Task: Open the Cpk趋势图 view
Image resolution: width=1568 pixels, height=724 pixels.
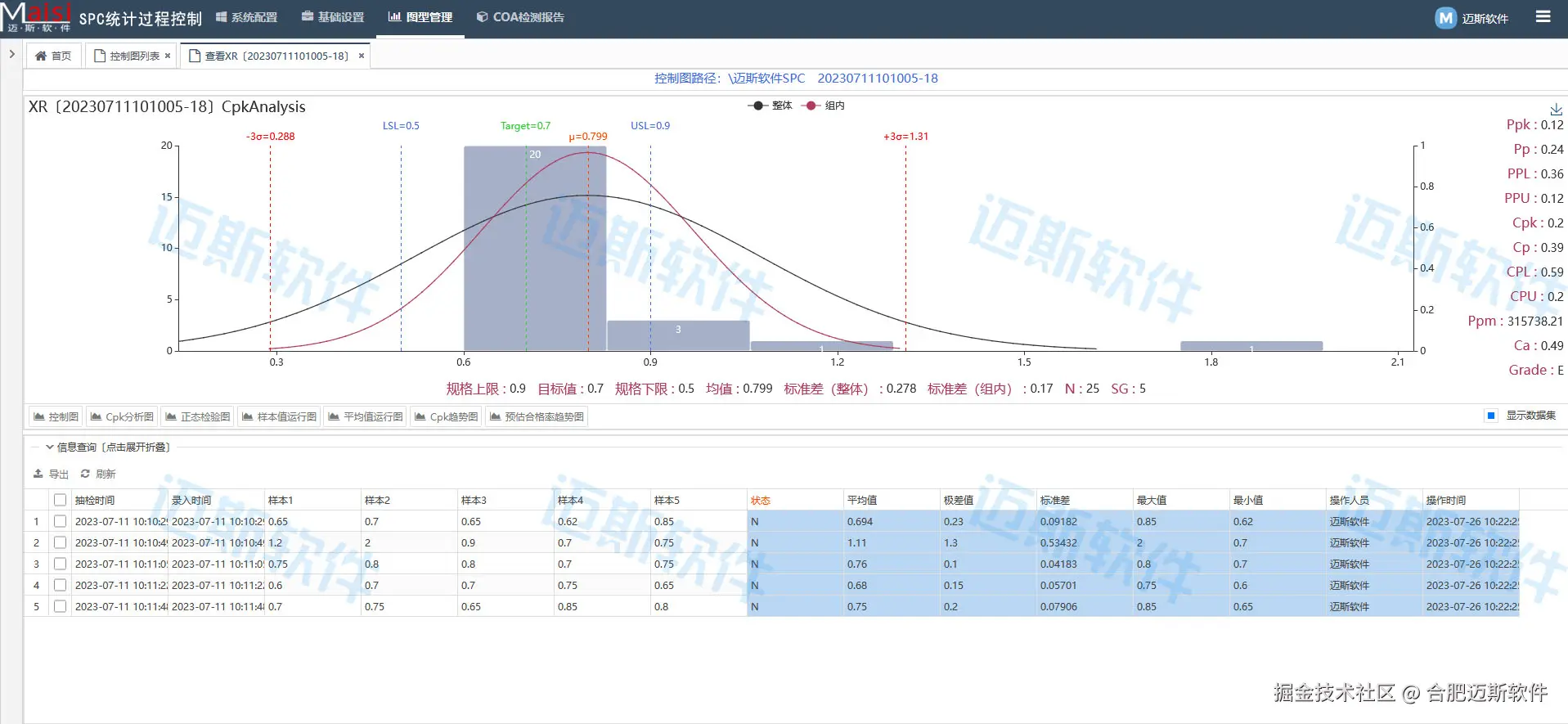Action: click(446, 416)
